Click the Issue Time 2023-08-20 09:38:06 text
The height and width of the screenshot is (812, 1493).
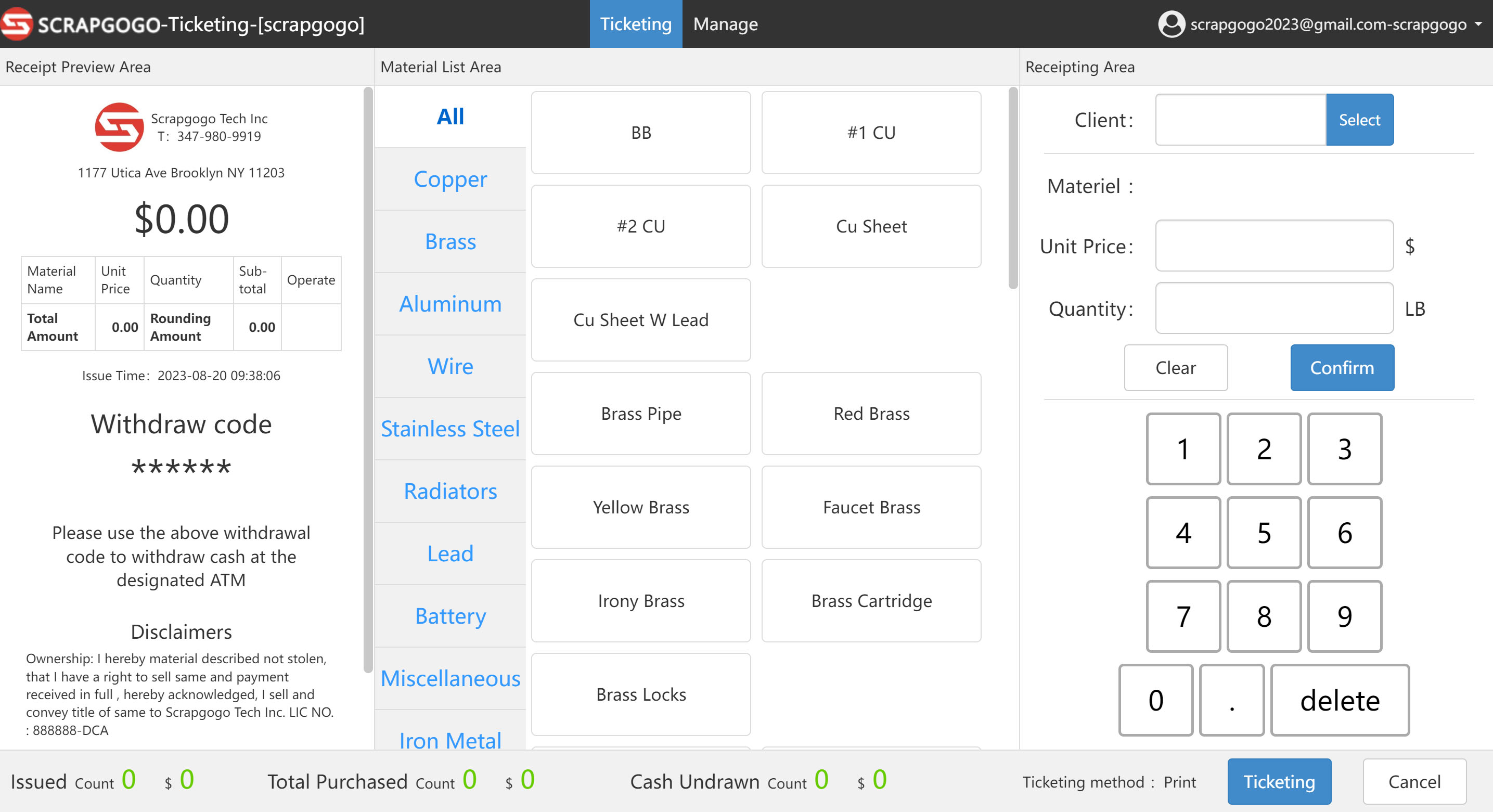pos(181,376)
